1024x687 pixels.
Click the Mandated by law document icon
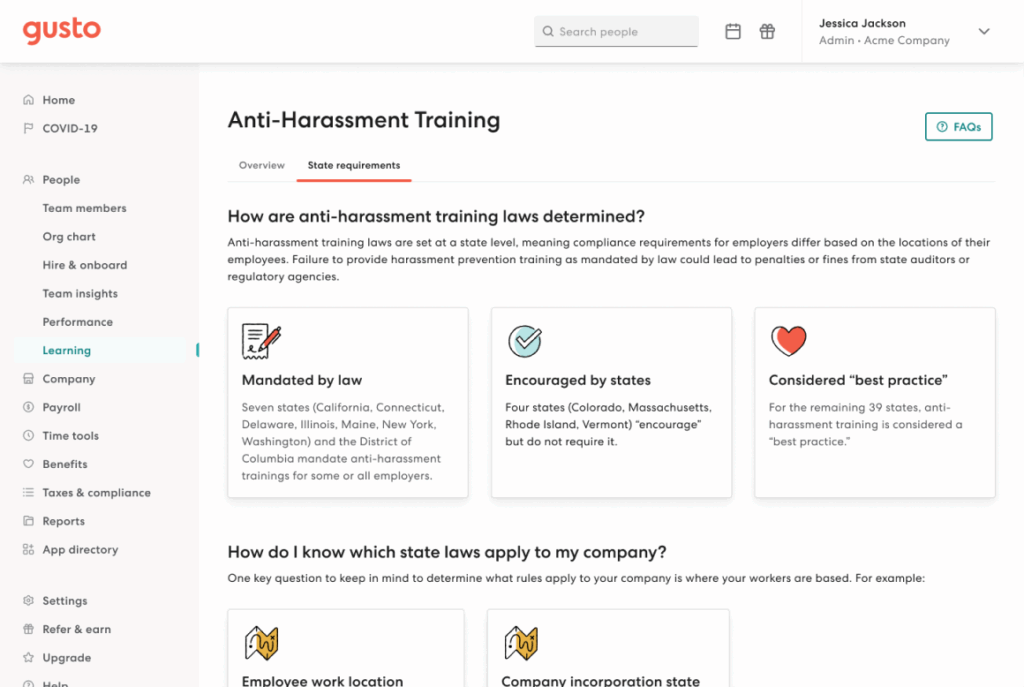(261, 341)
